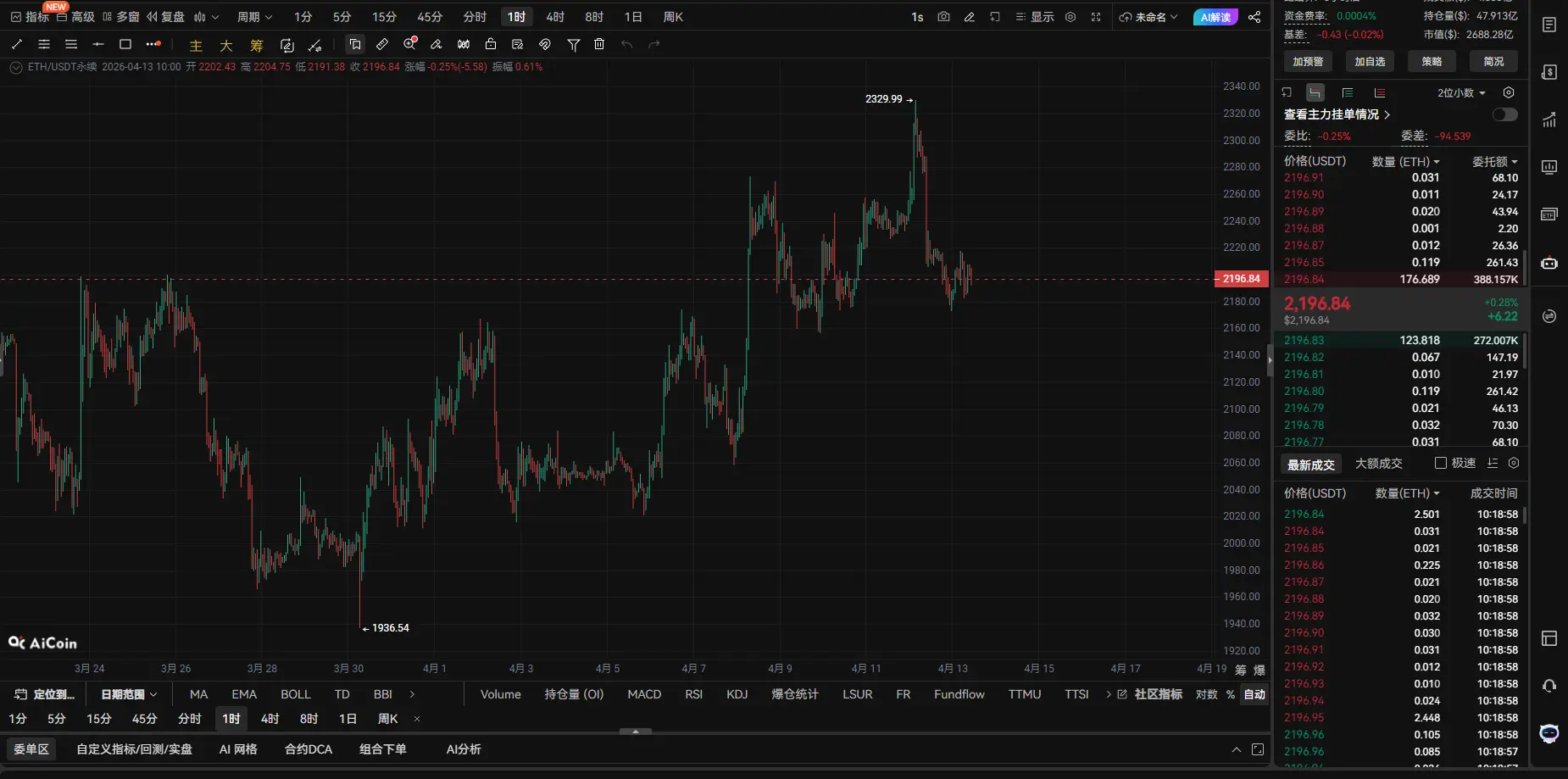Open the customer support headset icon
The width and height of the screenshot is (1568, 779).
(x=1549, y=685)
